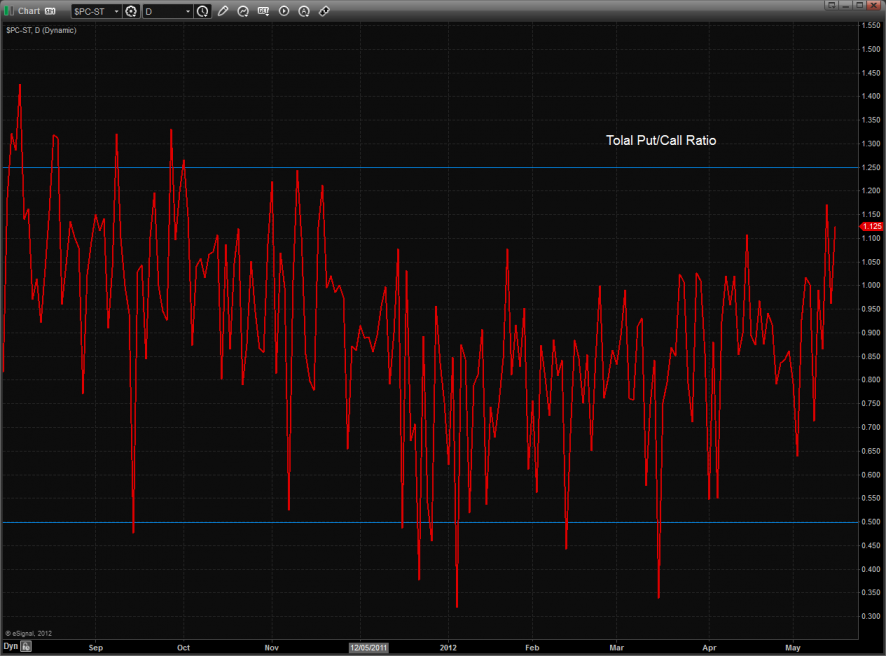Click the $PC-ST, D (Dynamic) chart label

41,30
